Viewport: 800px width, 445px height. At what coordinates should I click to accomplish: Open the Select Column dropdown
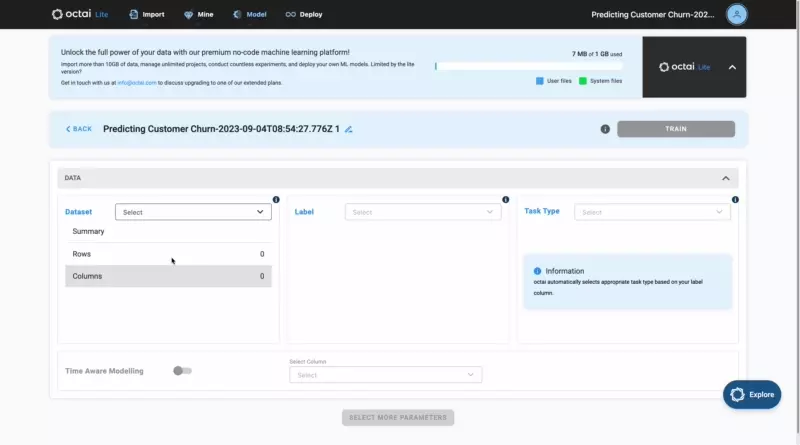click(385, 375)
